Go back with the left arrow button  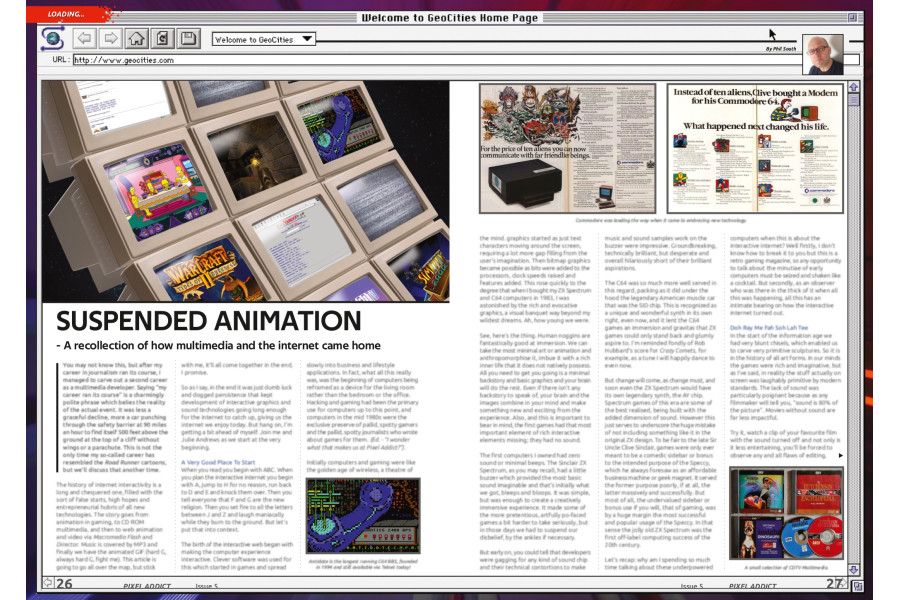84,38
